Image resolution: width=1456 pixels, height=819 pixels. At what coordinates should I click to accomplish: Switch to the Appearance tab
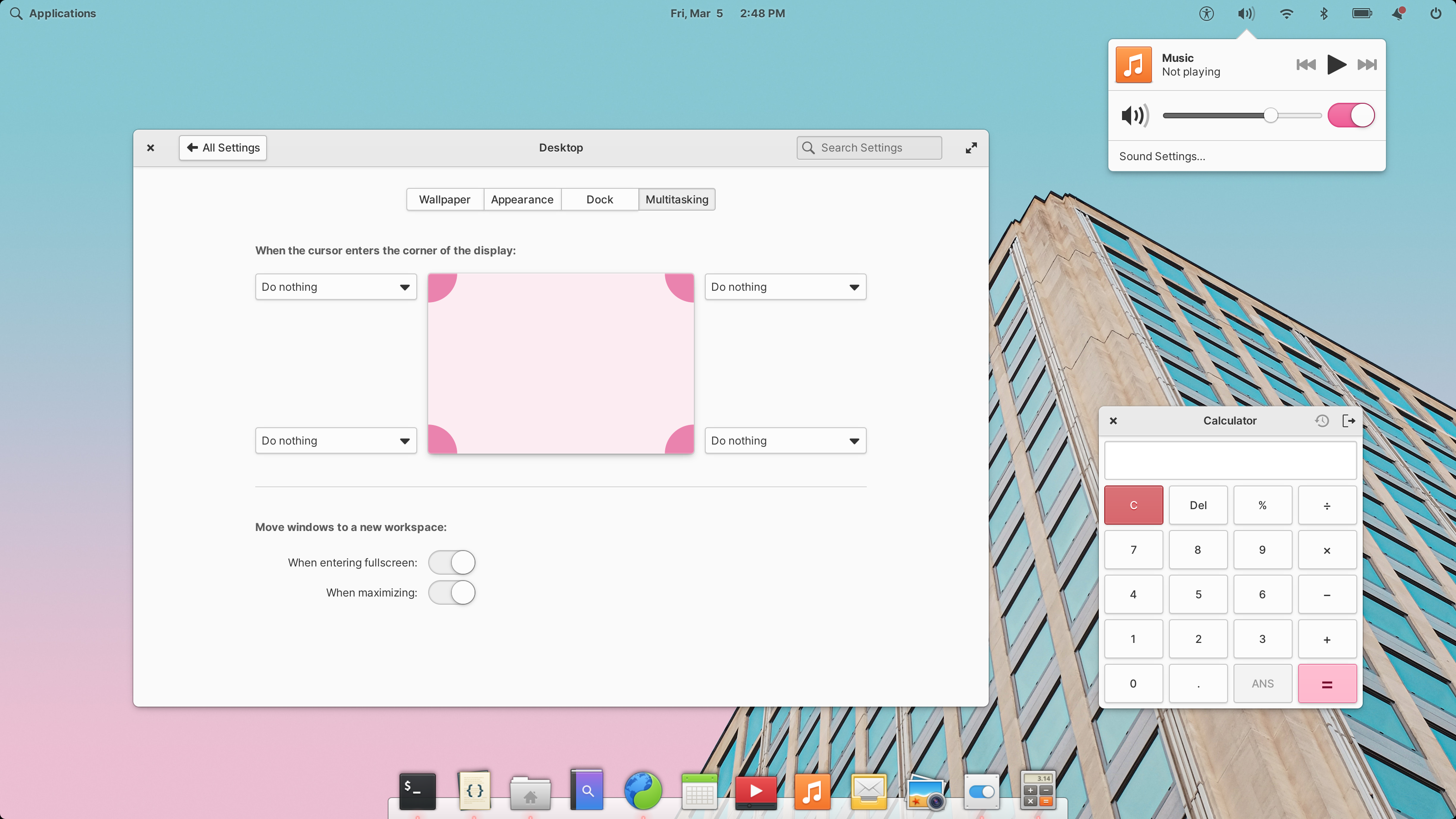(x=521, y=199)
